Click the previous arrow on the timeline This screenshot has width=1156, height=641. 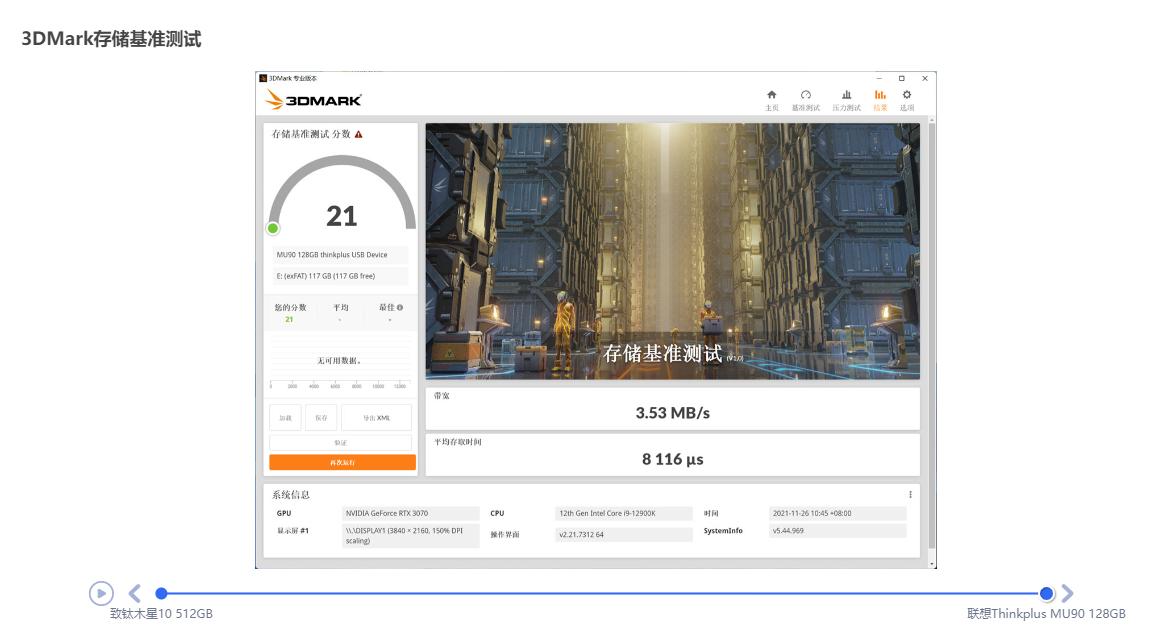click(135, 594)
